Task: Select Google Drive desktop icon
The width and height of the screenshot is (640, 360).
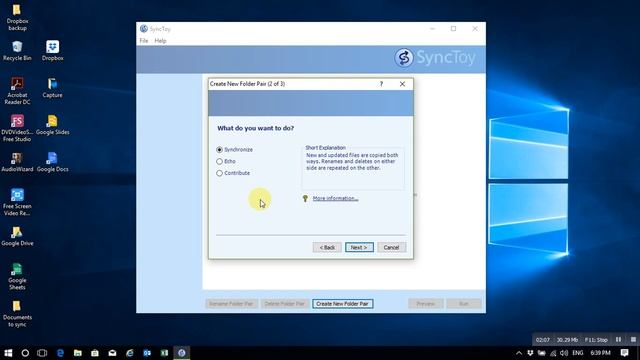Action: (x=17, y=236)
